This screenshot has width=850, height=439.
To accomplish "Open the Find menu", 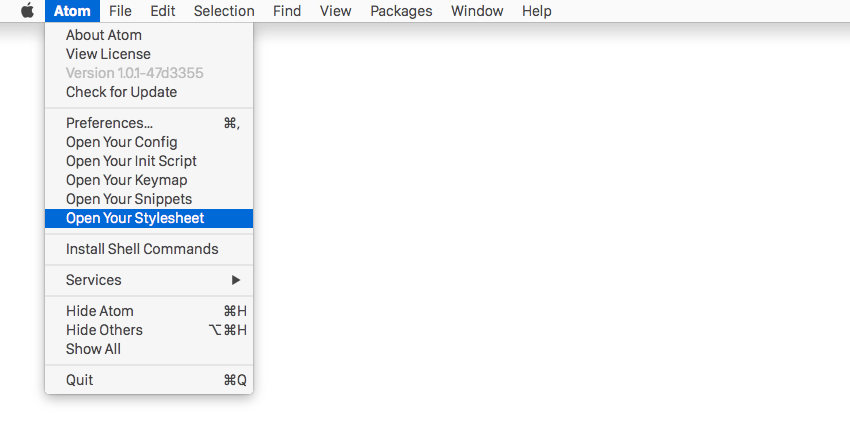I will pyautogui.click(x=287, y=11).
